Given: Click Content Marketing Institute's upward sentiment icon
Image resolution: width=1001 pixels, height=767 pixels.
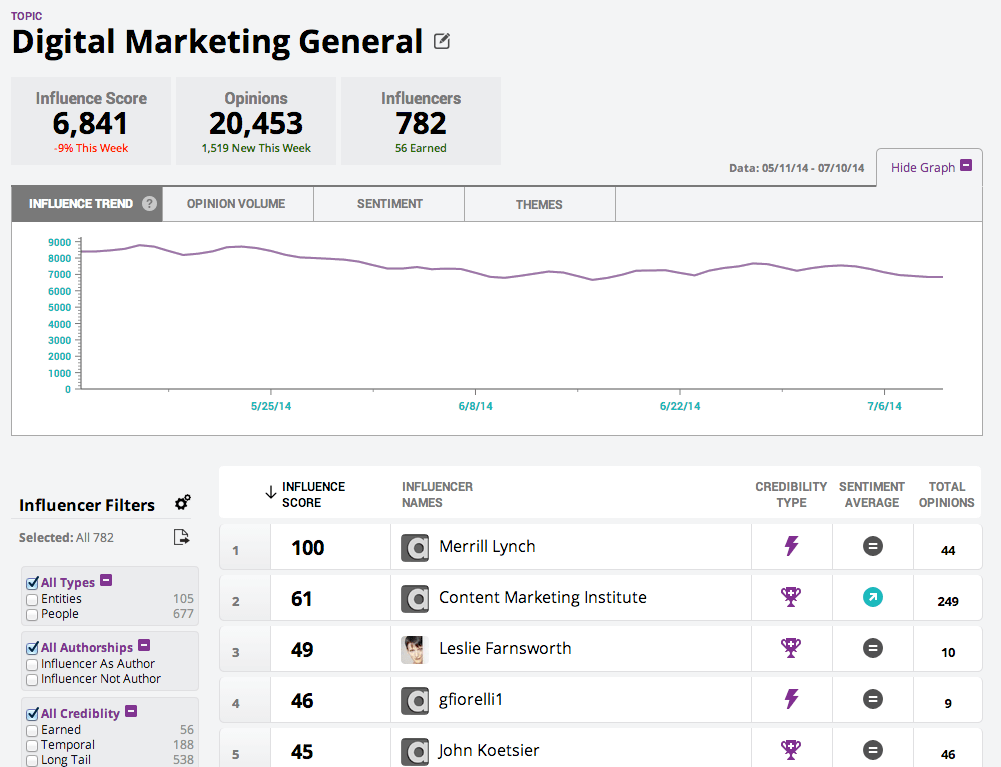Looking at the screenshot, I should [872, 597].
